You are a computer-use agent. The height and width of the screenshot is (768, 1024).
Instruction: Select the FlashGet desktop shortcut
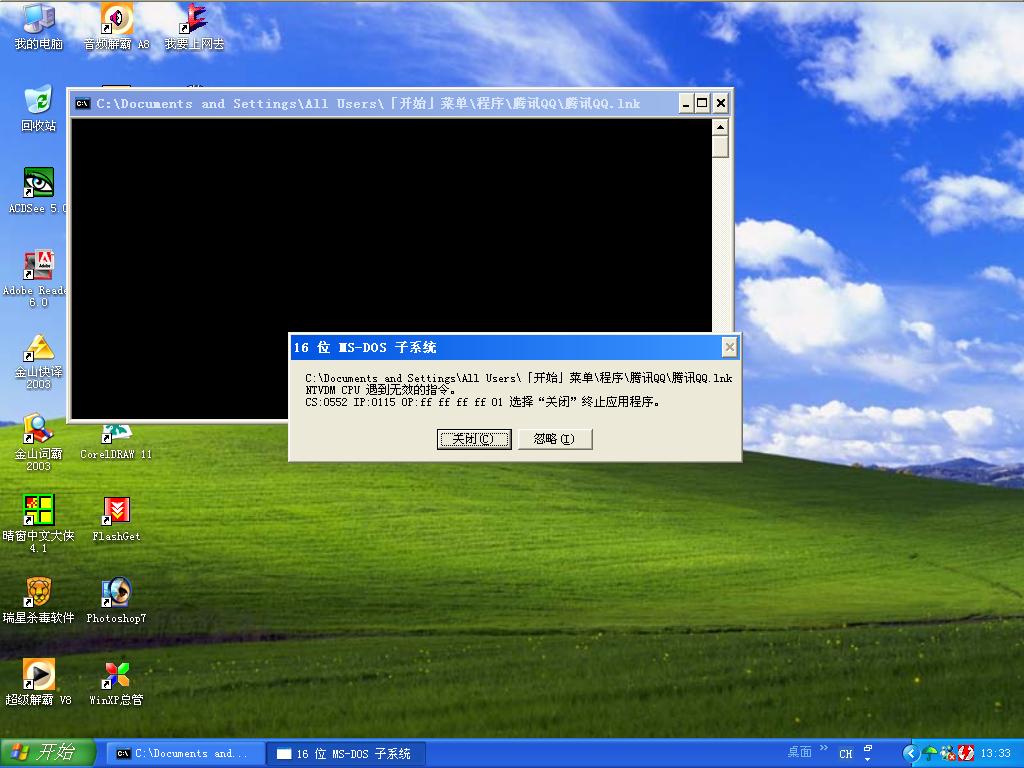[x=116, y=520]
